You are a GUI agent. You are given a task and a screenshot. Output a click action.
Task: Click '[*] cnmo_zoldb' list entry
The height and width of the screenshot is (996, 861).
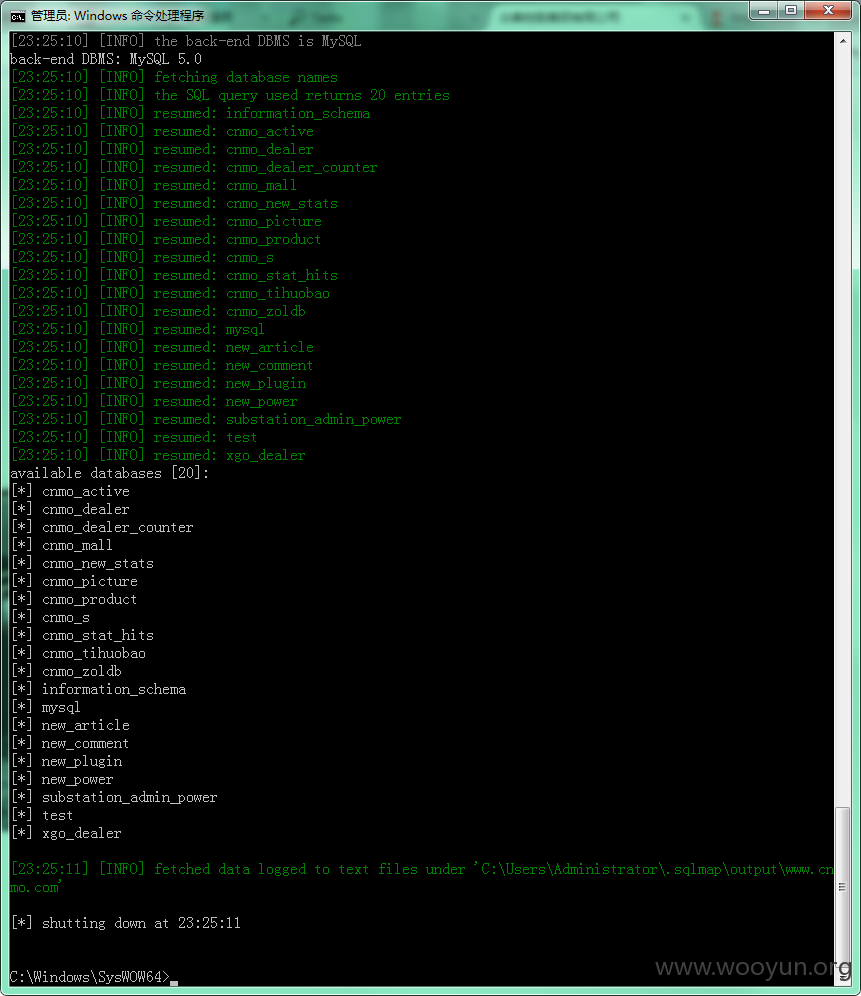pyautogui.click(x=67, y=671)
